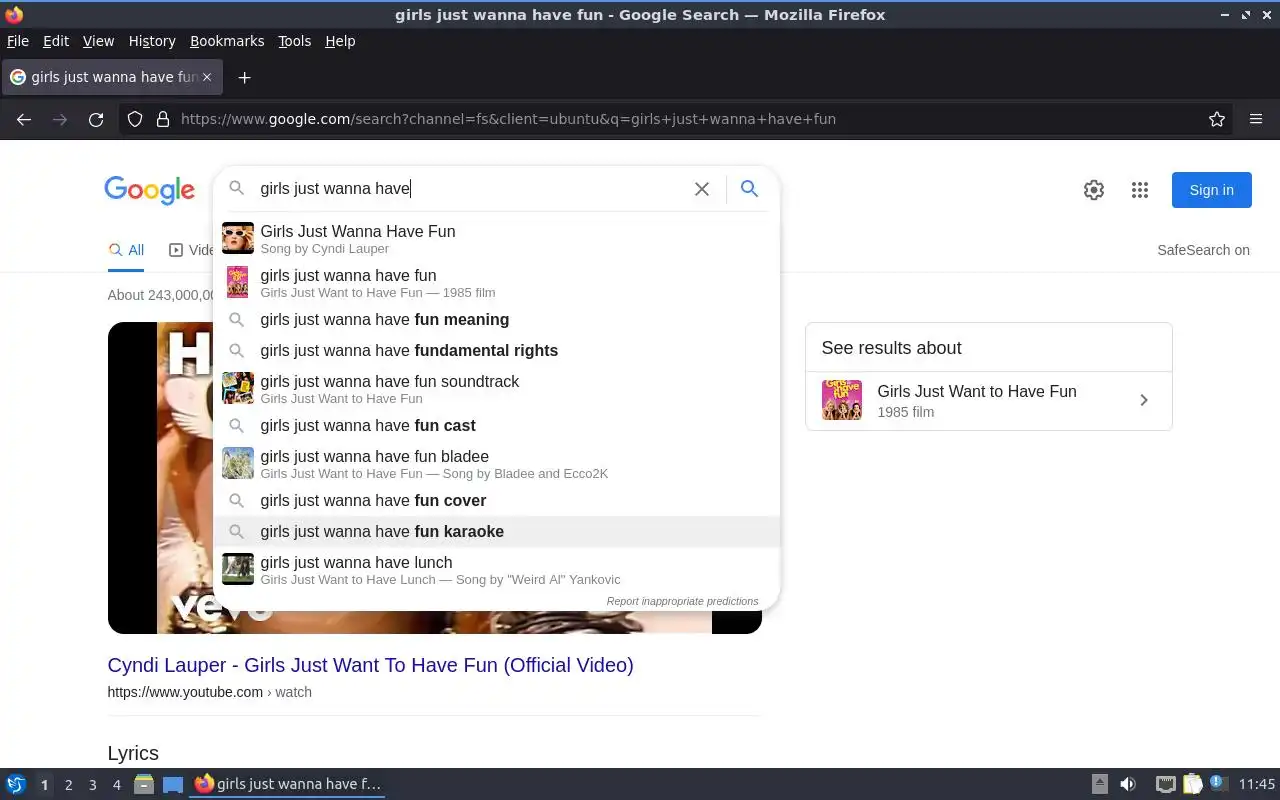Choose the 'fun cover' suggestion
The image size is (1280, 800).
tap(496, 501)
